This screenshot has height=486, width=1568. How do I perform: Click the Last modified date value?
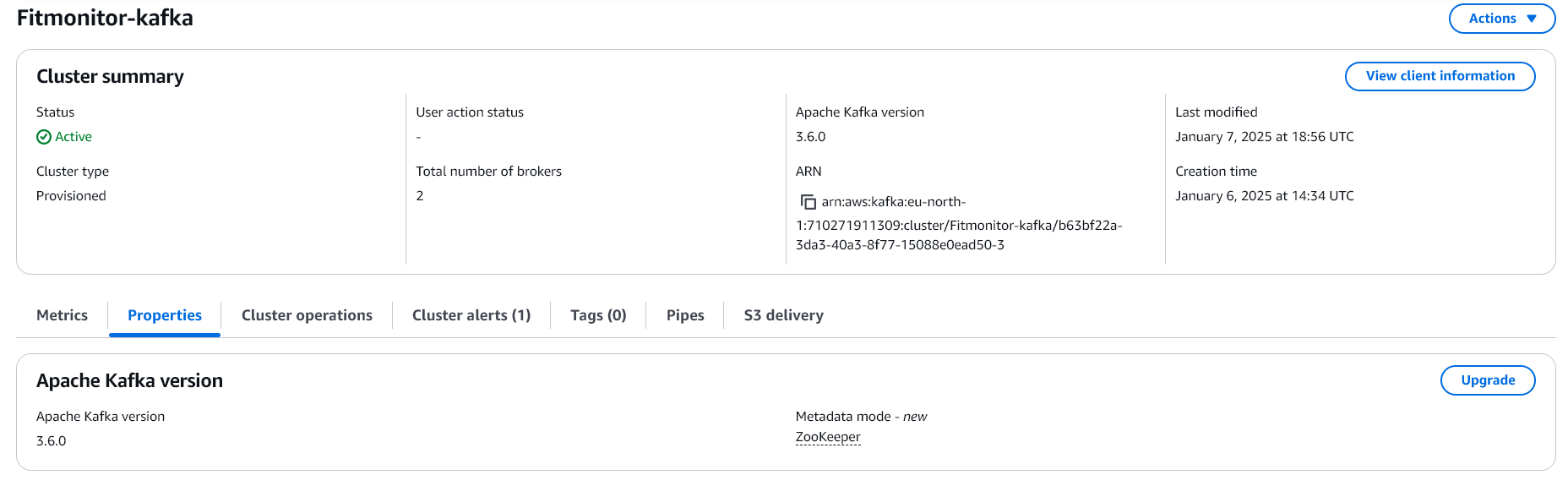click(x=1264, y=137)
